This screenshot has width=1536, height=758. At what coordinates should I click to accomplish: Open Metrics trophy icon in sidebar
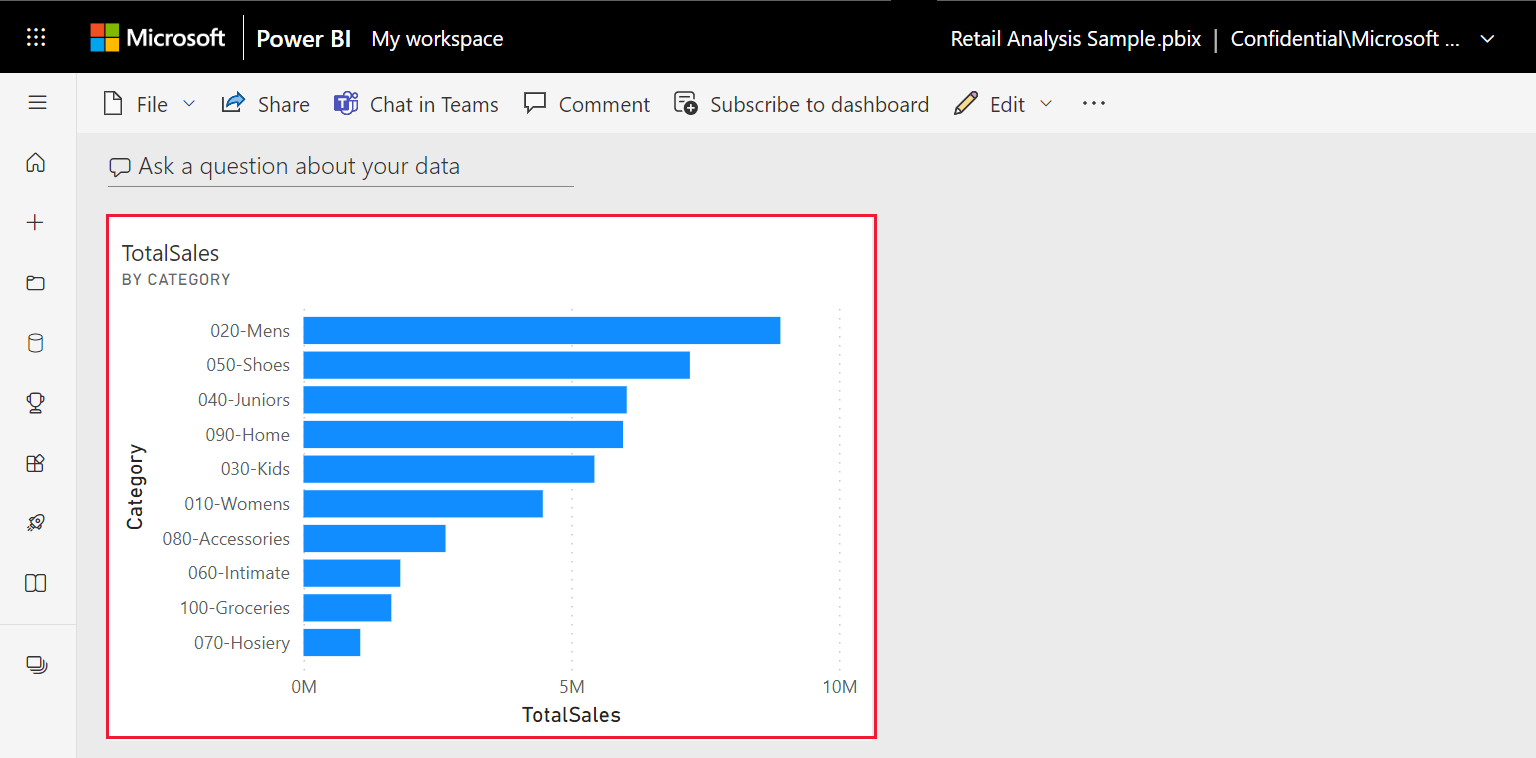36,403
